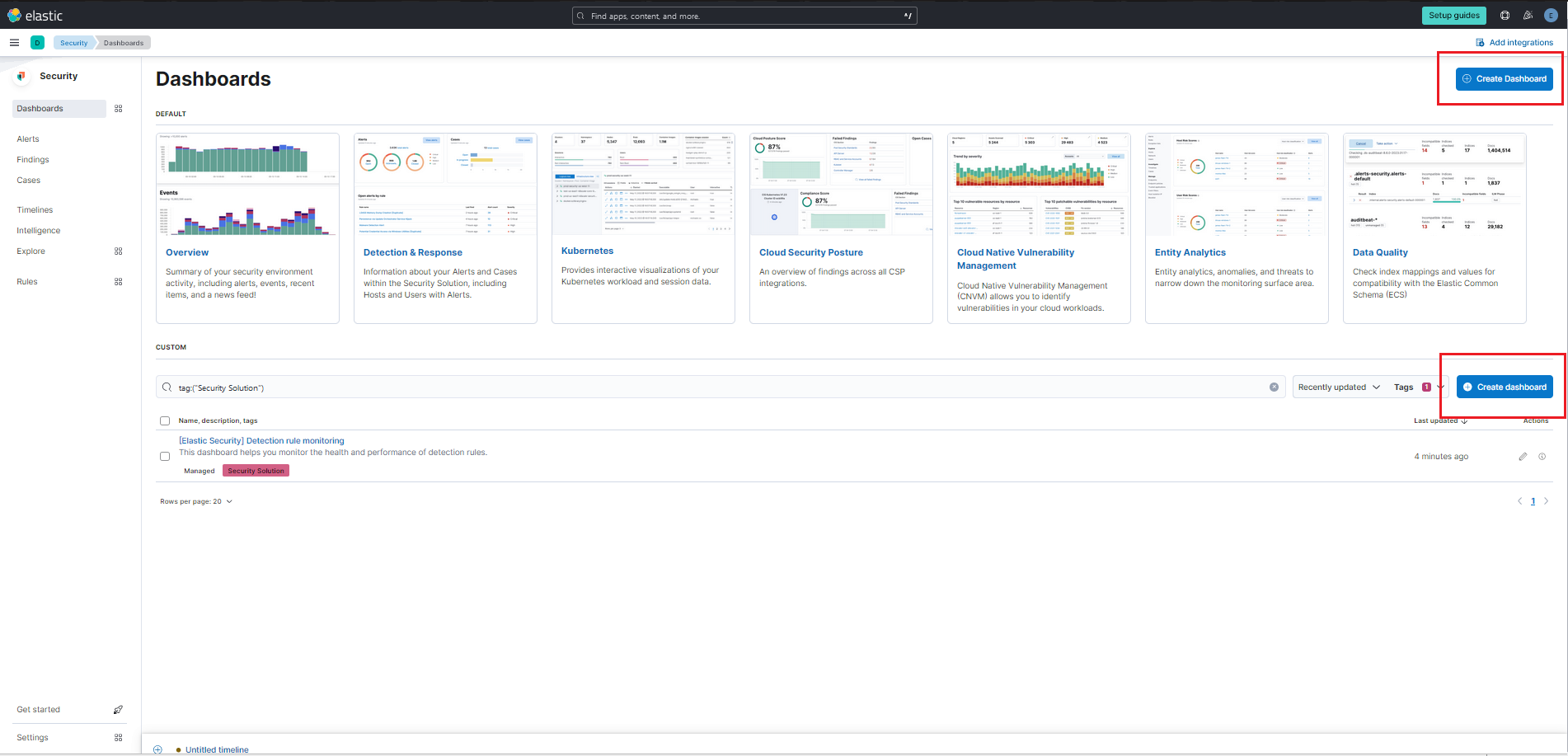Open Dashboards sub-navigation grid icon

tap(118, 109)
